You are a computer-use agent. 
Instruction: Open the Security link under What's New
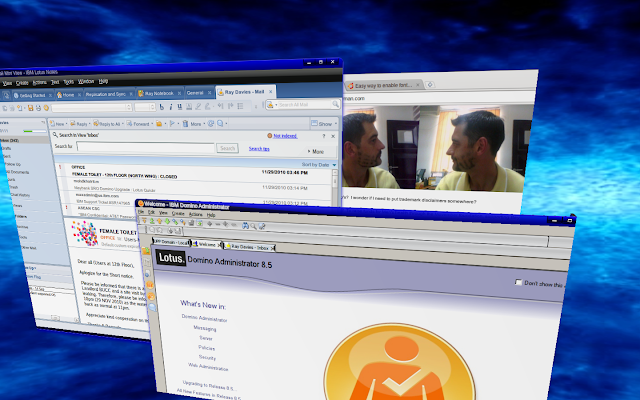[x=207, y=358]
